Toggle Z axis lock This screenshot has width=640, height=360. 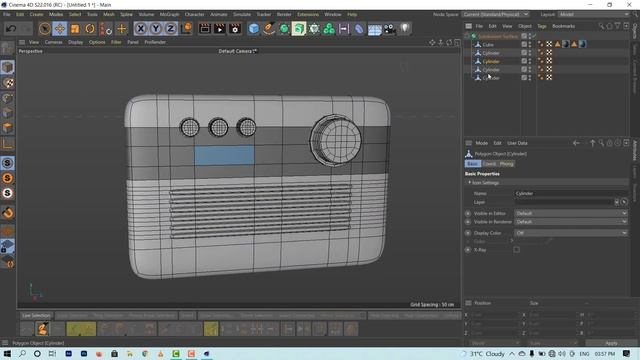tap(170, 29)
